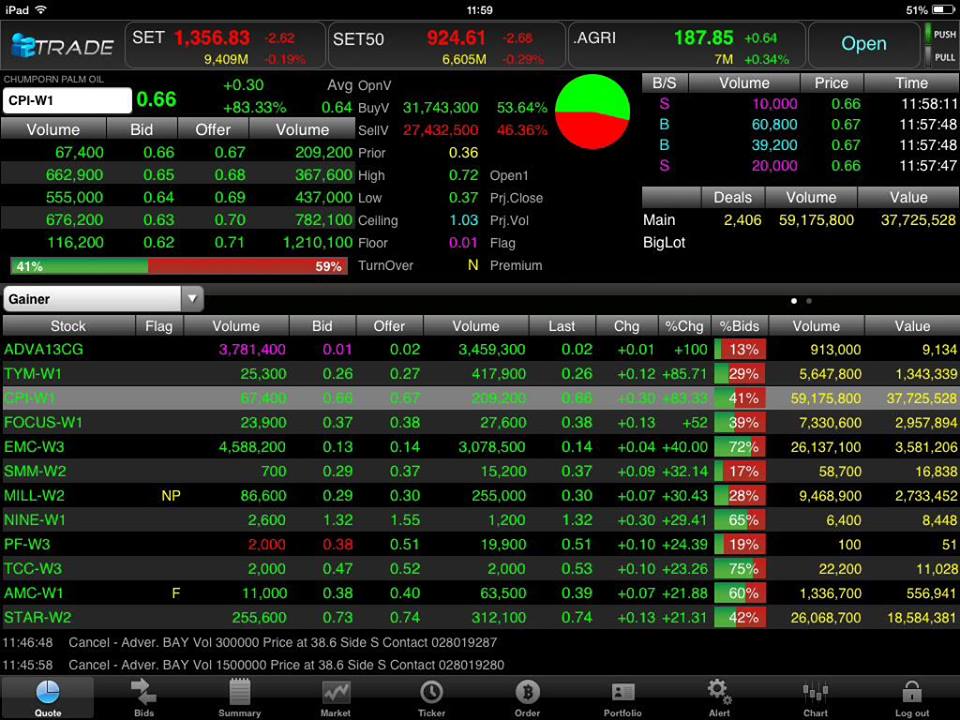
Task: Open the Chart candlestick icon
Action: (815, 693)
